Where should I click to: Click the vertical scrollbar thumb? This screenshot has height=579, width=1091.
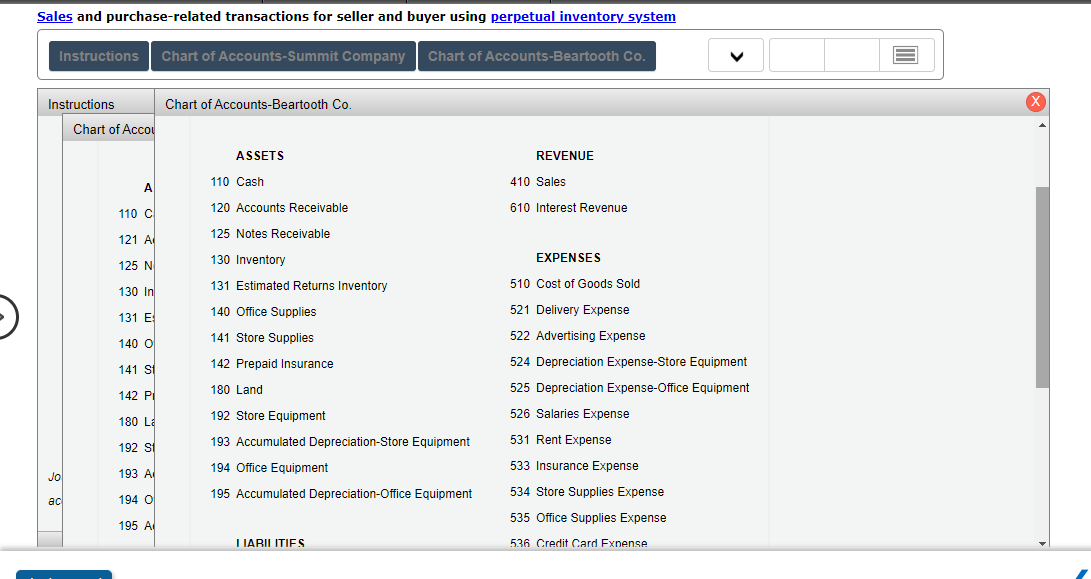point(1042,287)
